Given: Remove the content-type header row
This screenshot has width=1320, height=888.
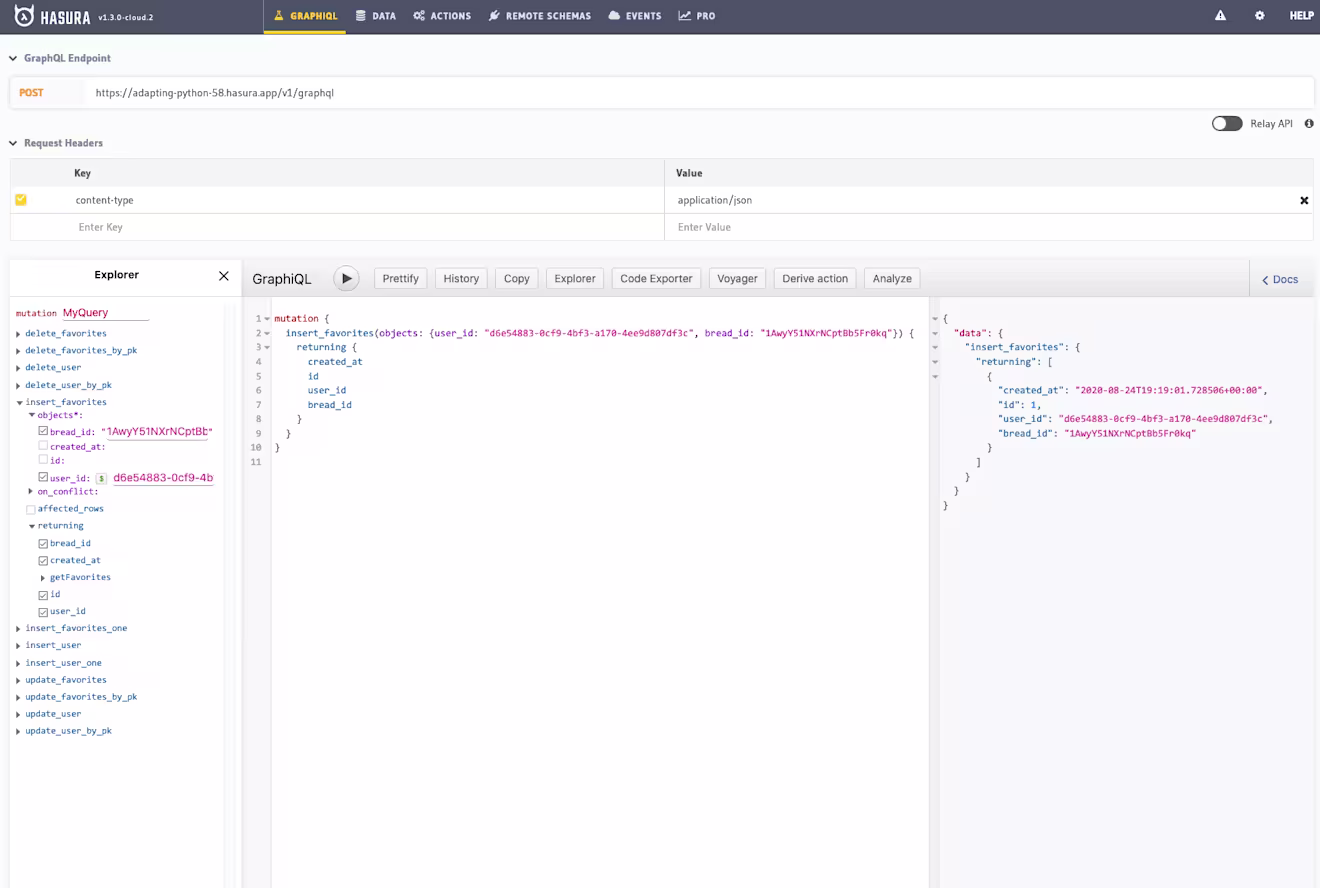Looking at the screenshot, I should 1304,200.
